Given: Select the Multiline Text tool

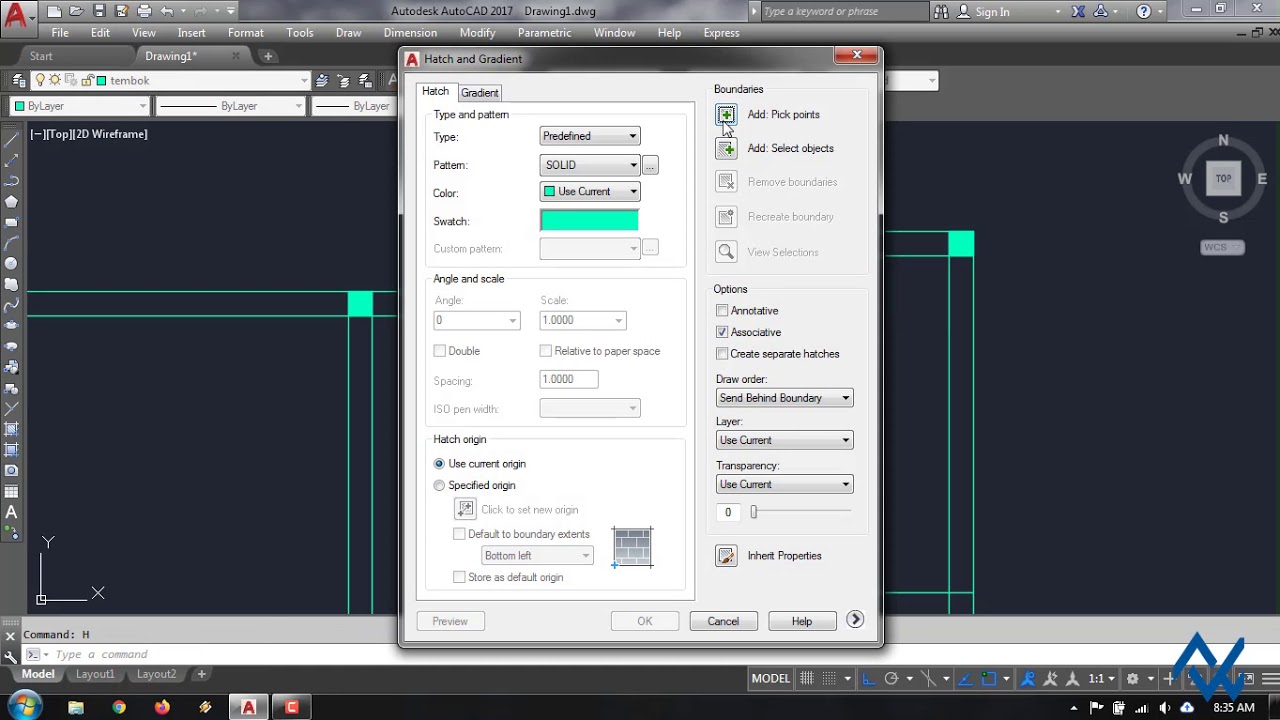Looking at the screenshot, I should click(x=12, y=512).
